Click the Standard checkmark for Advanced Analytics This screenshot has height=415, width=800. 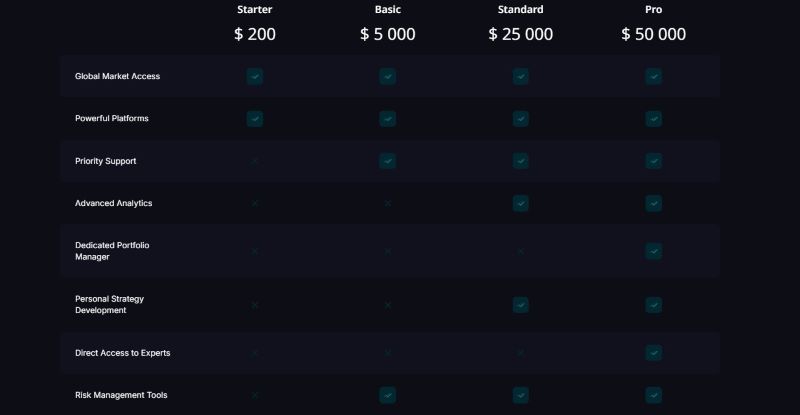click(x=520, y=203)
